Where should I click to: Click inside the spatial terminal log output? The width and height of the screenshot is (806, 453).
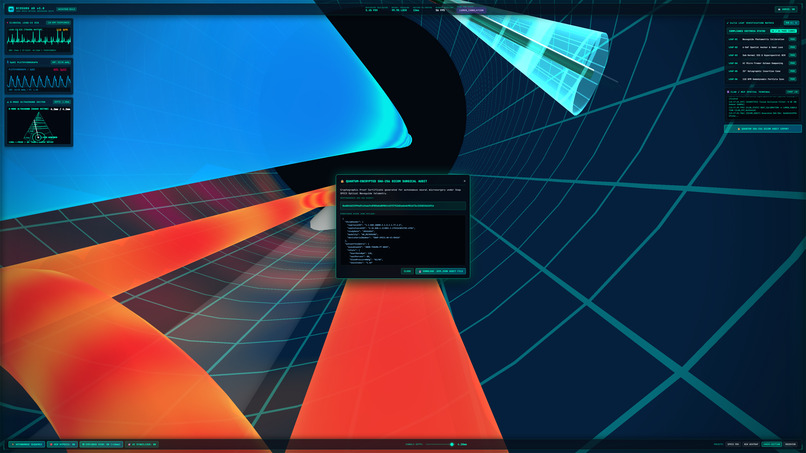(x=762, y=107)
